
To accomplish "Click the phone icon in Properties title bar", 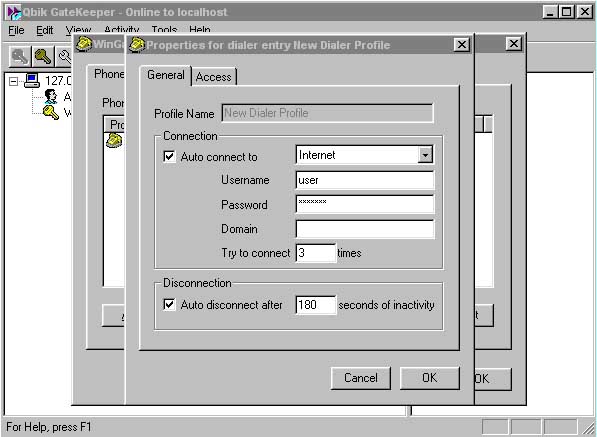I will [x=137, y=45].
